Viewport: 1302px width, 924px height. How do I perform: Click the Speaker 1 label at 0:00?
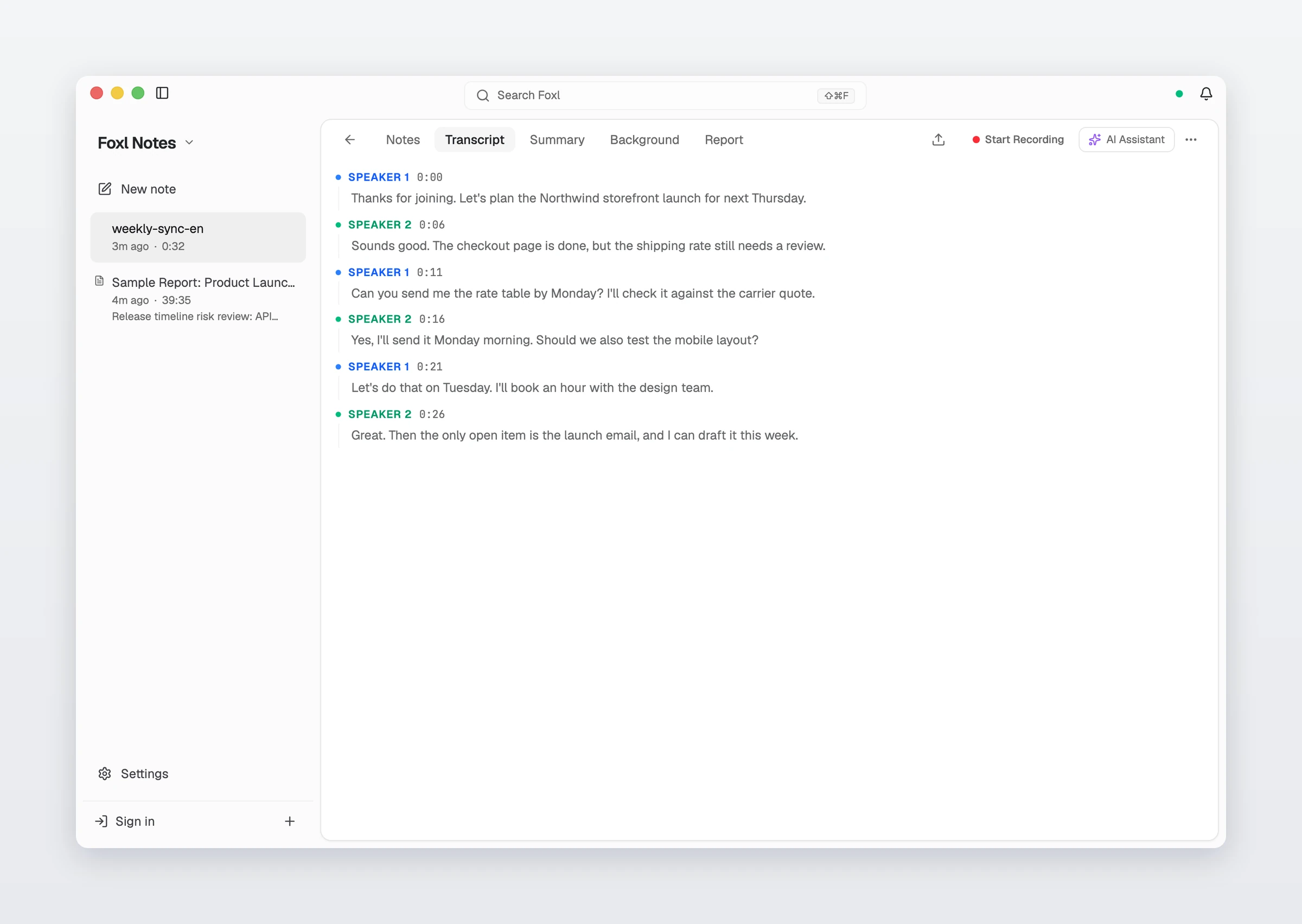click(379, 177)
